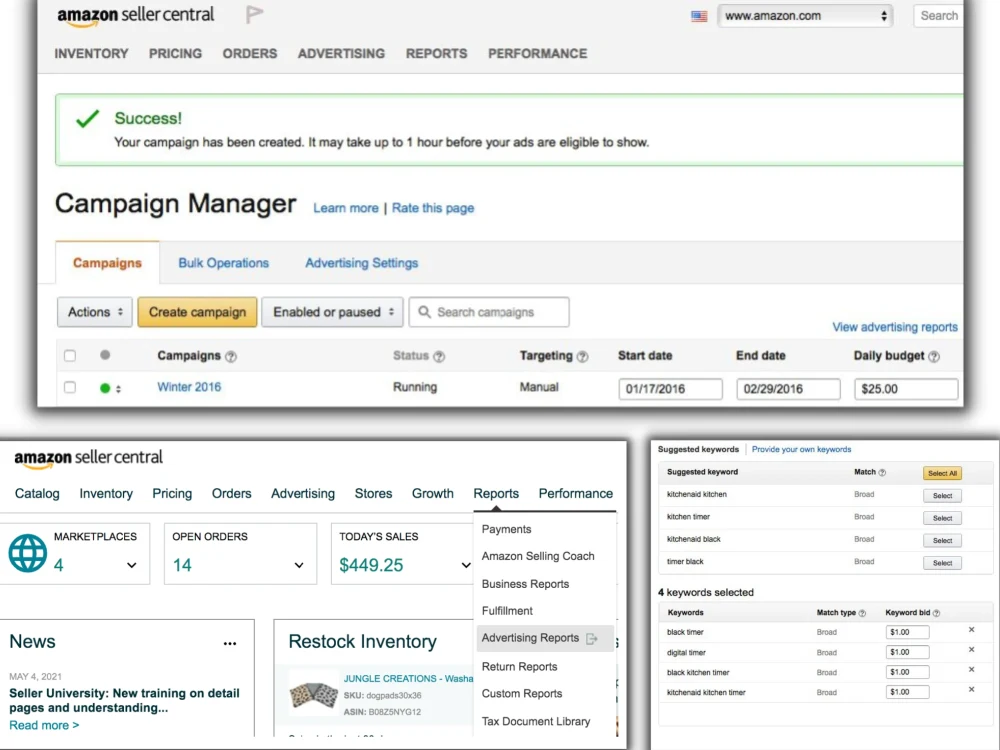
Task: Click the Start date field 01/17/2016
Action: pos(670,389)
